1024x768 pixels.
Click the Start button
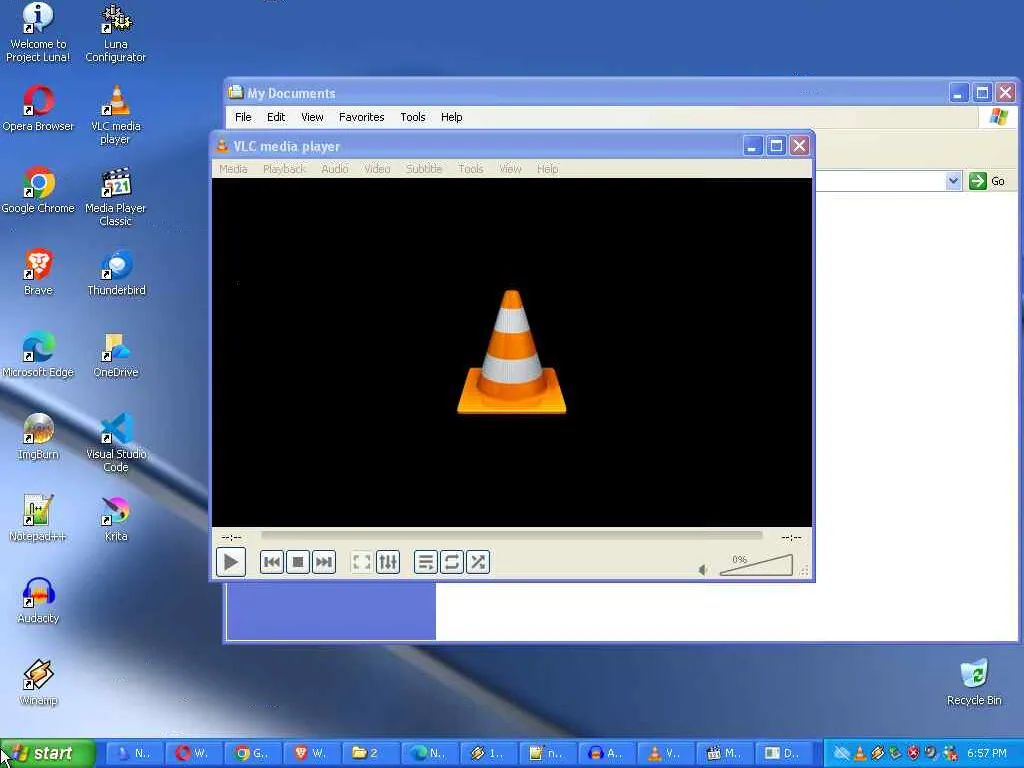point(47,753)
